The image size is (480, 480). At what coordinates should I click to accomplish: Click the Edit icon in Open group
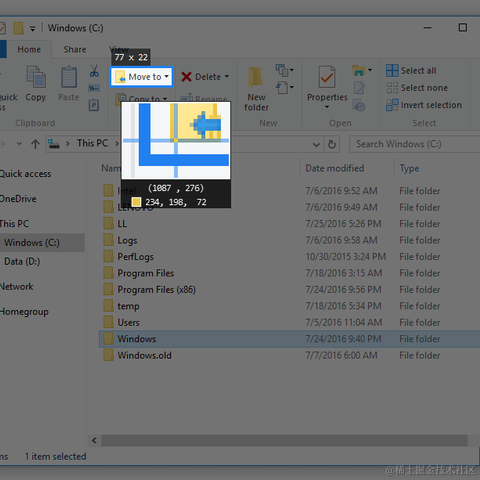(359, 88)
